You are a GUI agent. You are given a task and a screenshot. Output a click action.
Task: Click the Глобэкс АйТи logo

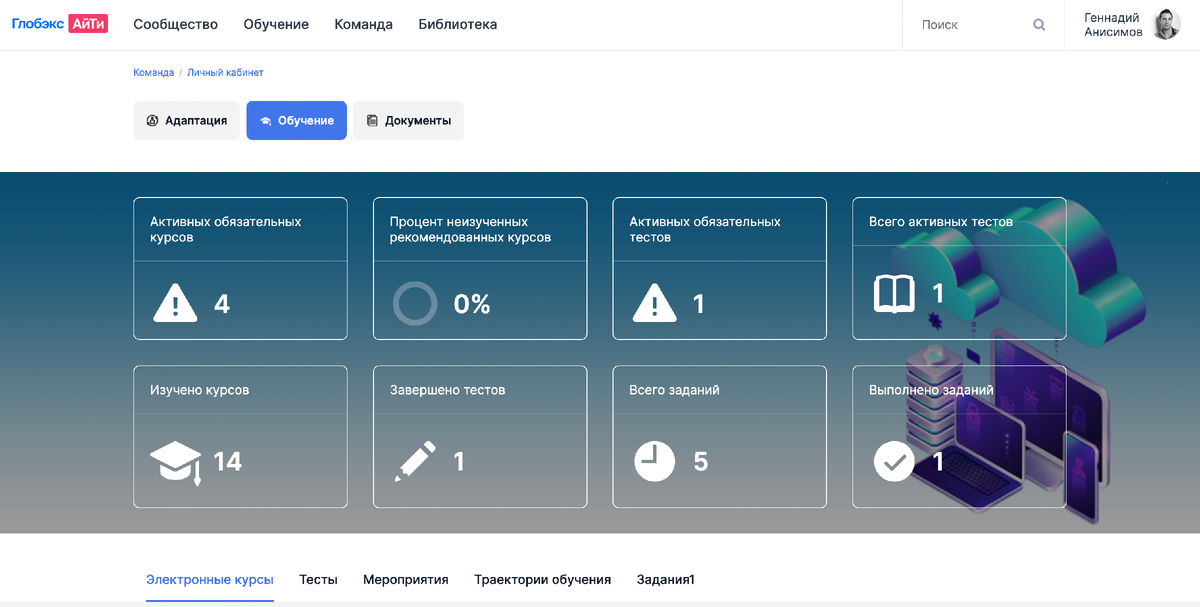(x=60, y=24)
